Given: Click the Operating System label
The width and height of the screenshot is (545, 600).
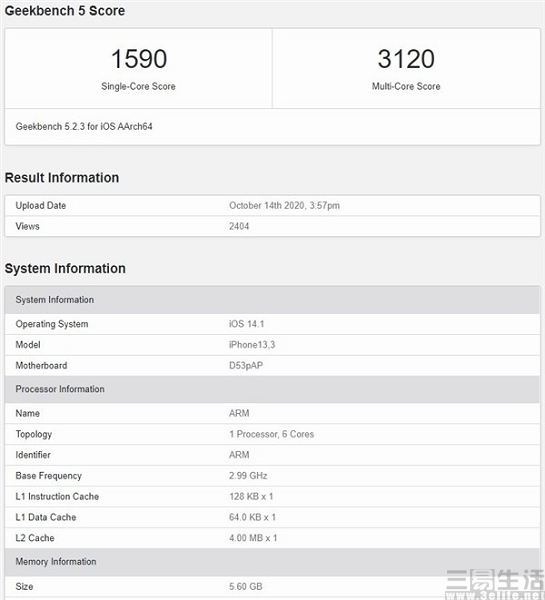Looking at the screenshot, I should point(52,324).
